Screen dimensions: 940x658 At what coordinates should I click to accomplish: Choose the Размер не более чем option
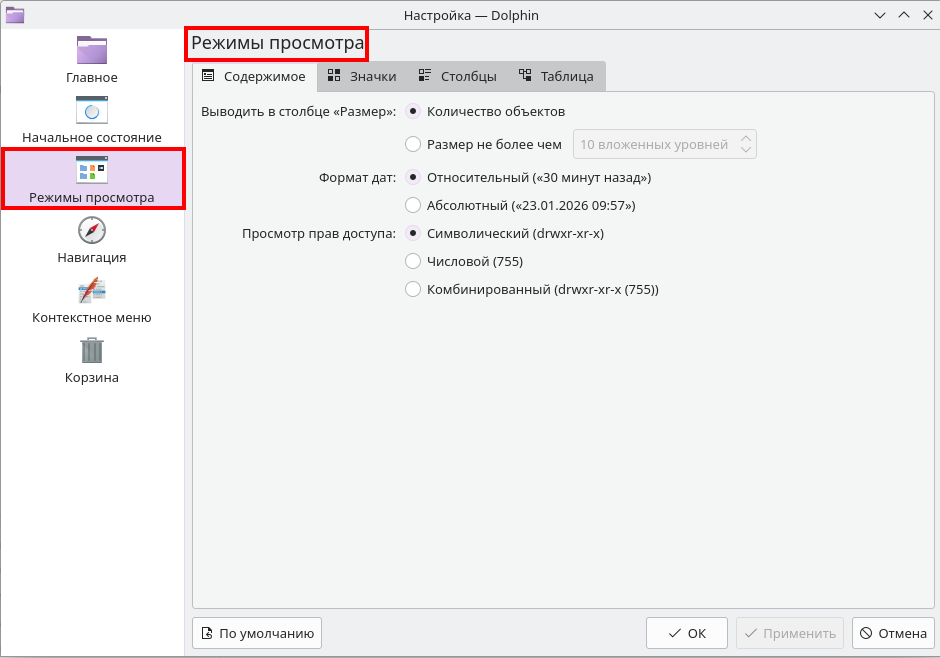click(x=413, y=145)
